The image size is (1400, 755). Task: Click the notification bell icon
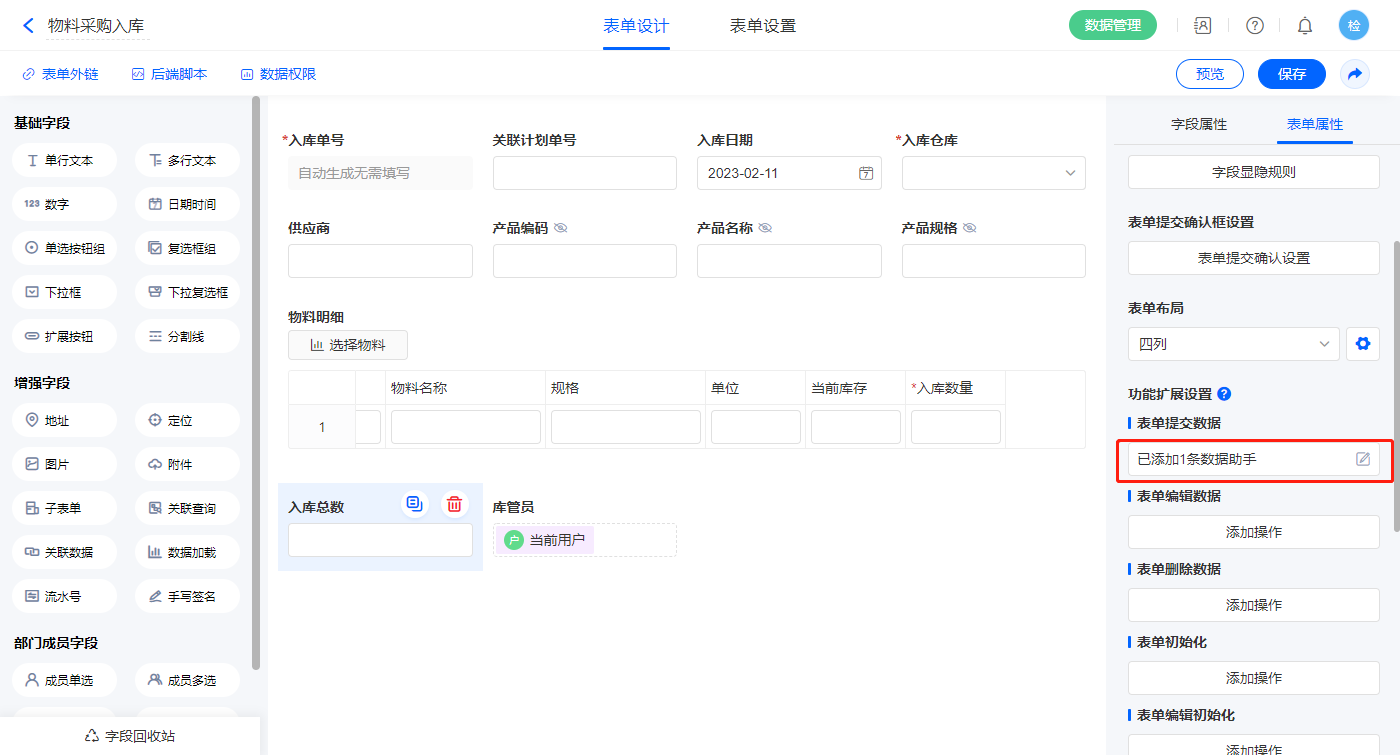pos(1305,26)
